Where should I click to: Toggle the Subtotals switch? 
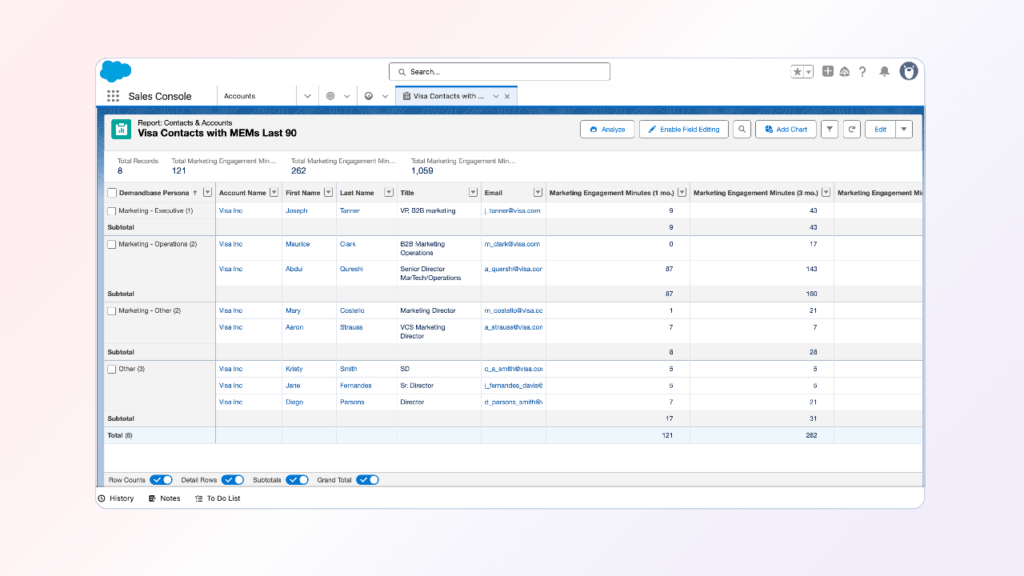[297, 480]
